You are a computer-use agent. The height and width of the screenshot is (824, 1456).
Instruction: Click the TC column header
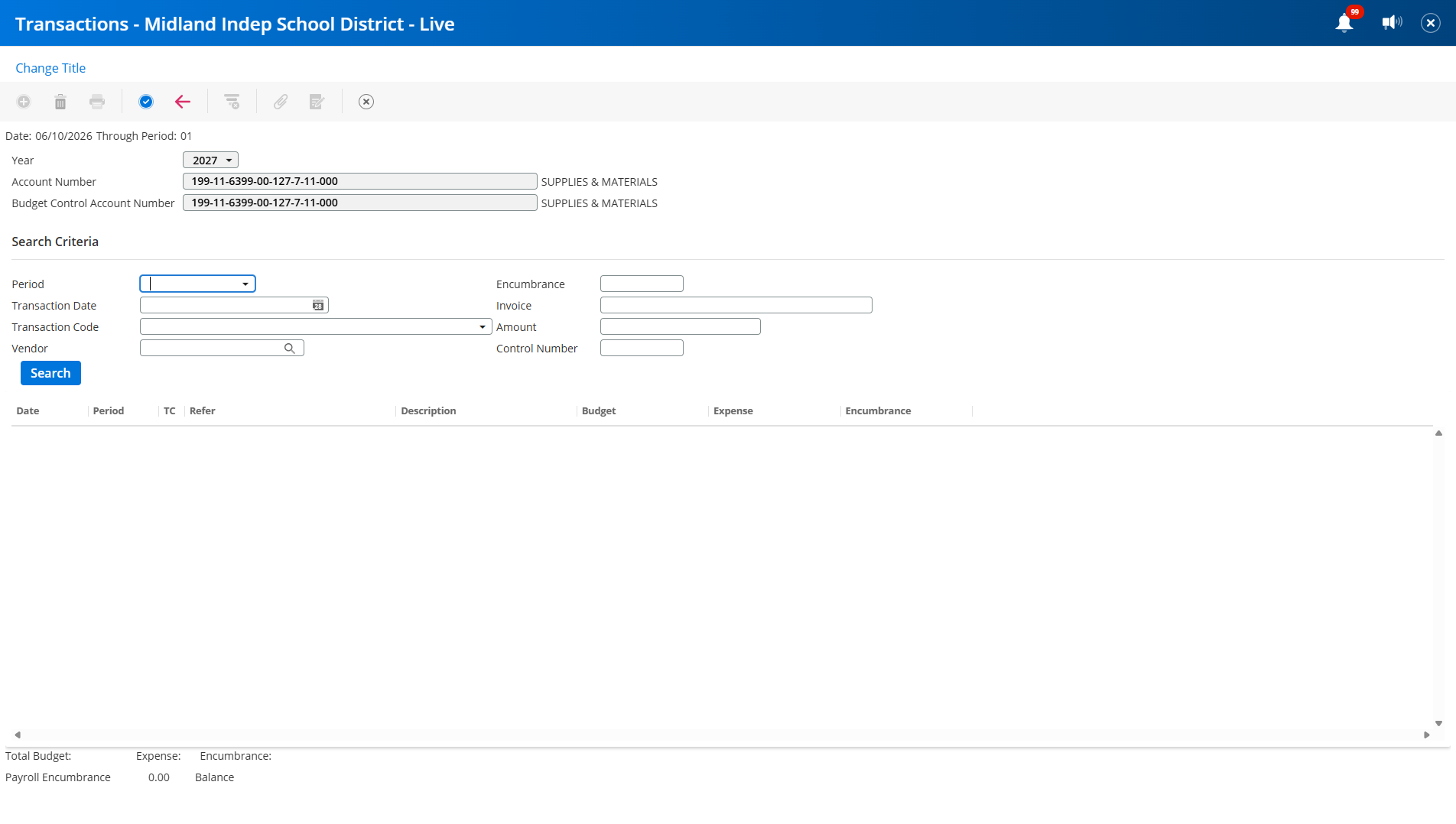pyautogui.click(x=170, y=411)
